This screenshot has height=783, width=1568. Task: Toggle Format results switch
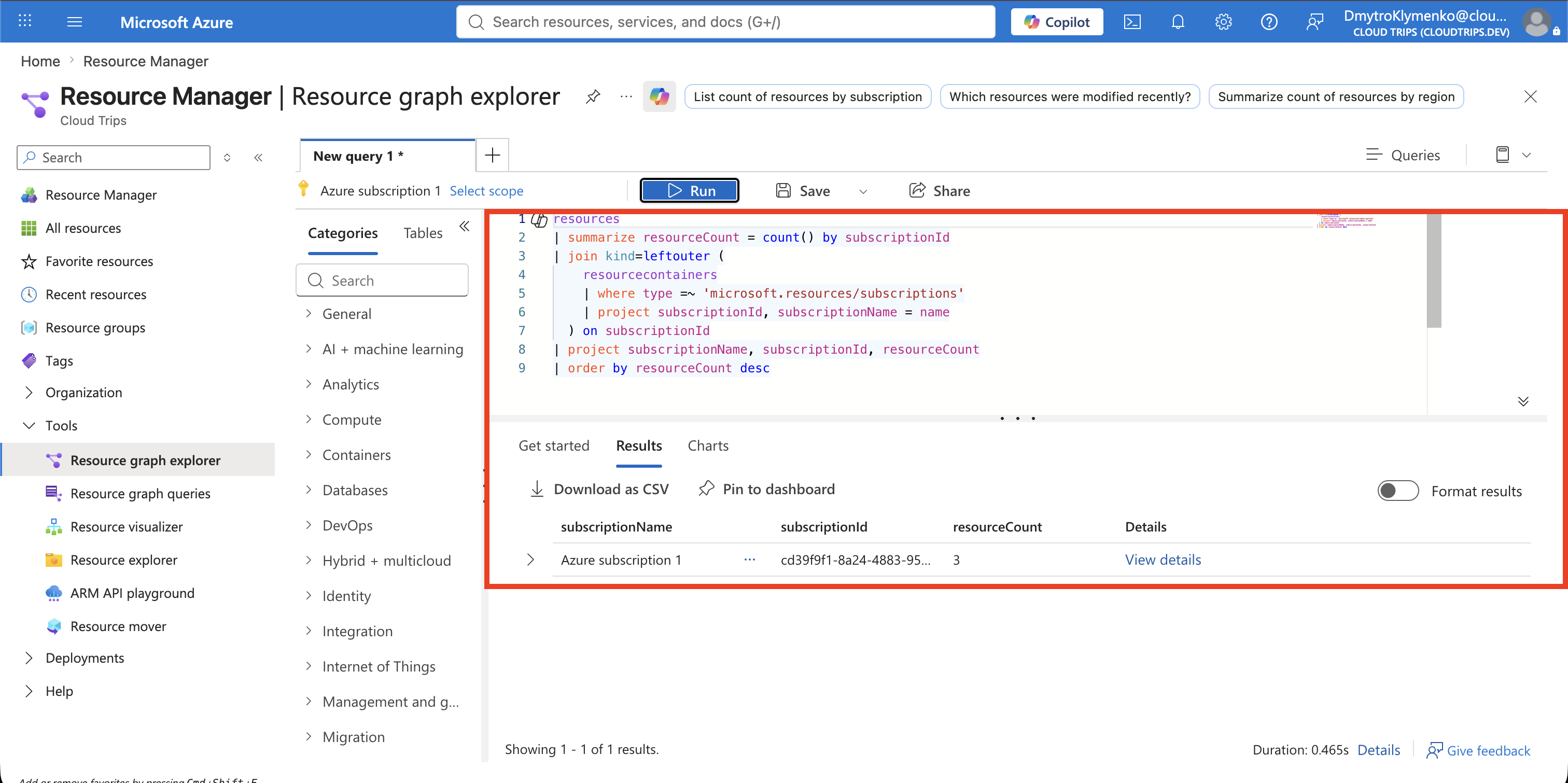point(1397,490)
